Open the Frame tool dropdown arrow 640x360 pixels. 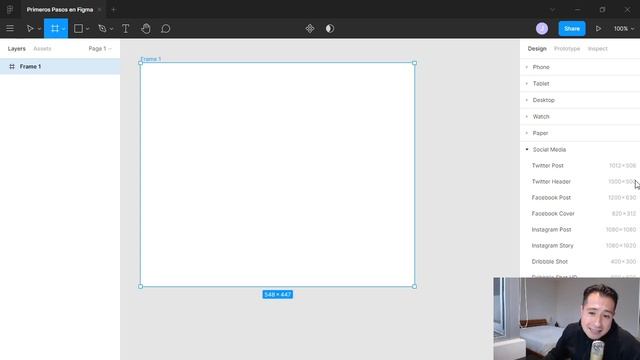(64, 29)
